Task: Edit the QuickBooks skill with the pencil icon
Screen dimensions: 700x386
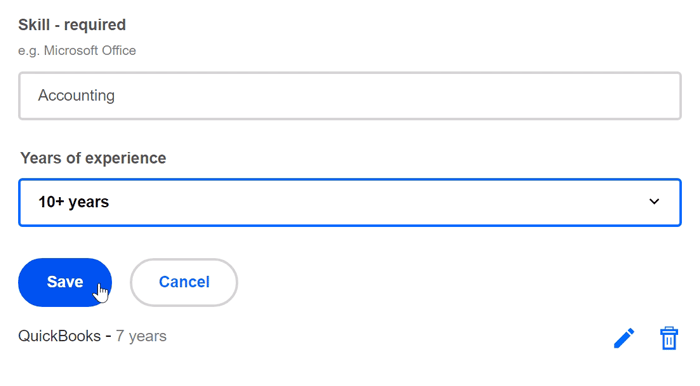Action: 624,338
